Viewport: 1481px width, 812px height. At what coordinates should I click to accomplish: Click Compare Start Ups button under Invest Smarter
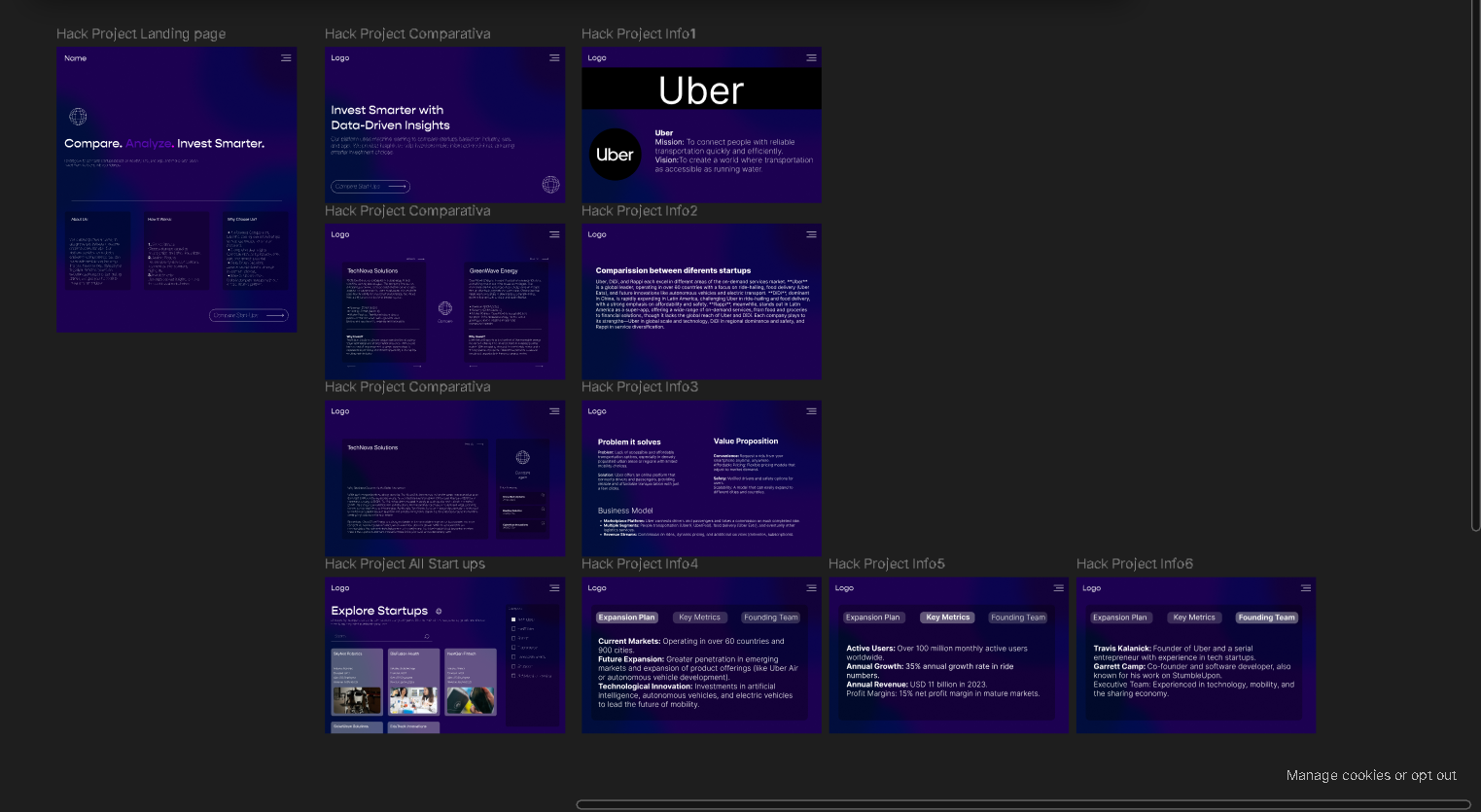370,187
